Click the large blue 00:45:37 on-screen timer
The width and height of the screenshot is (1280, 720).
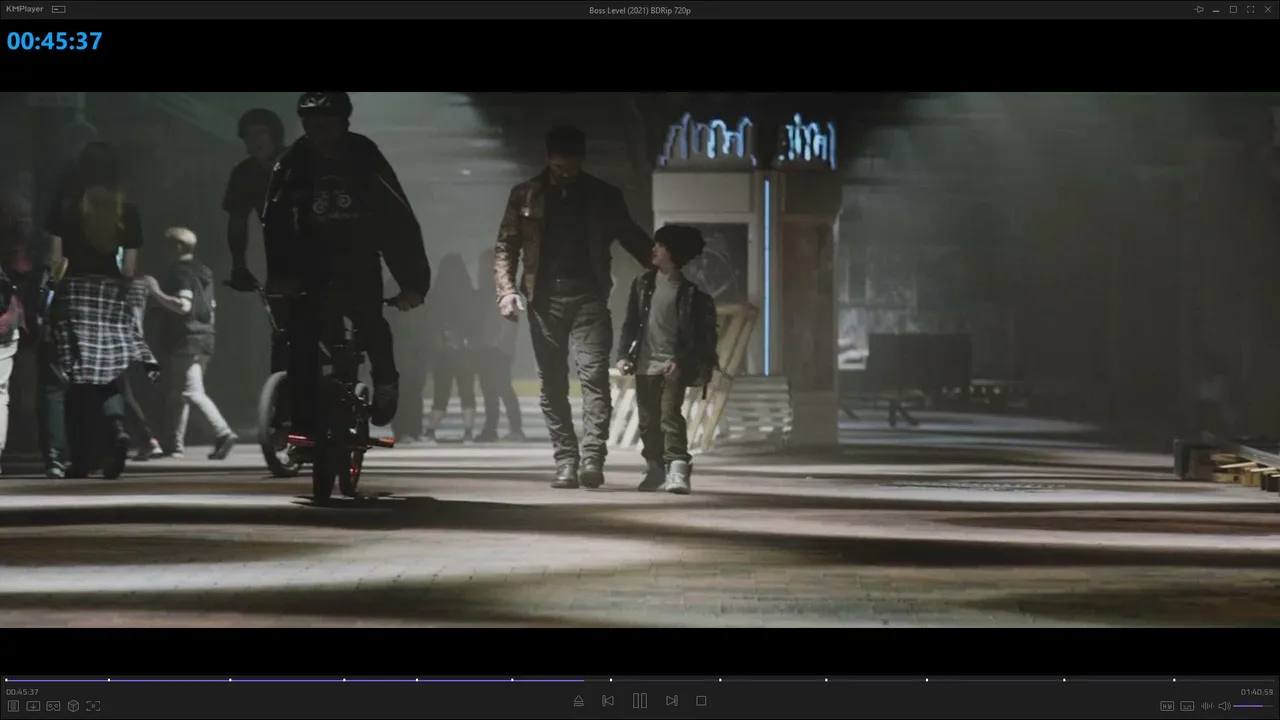55,41
